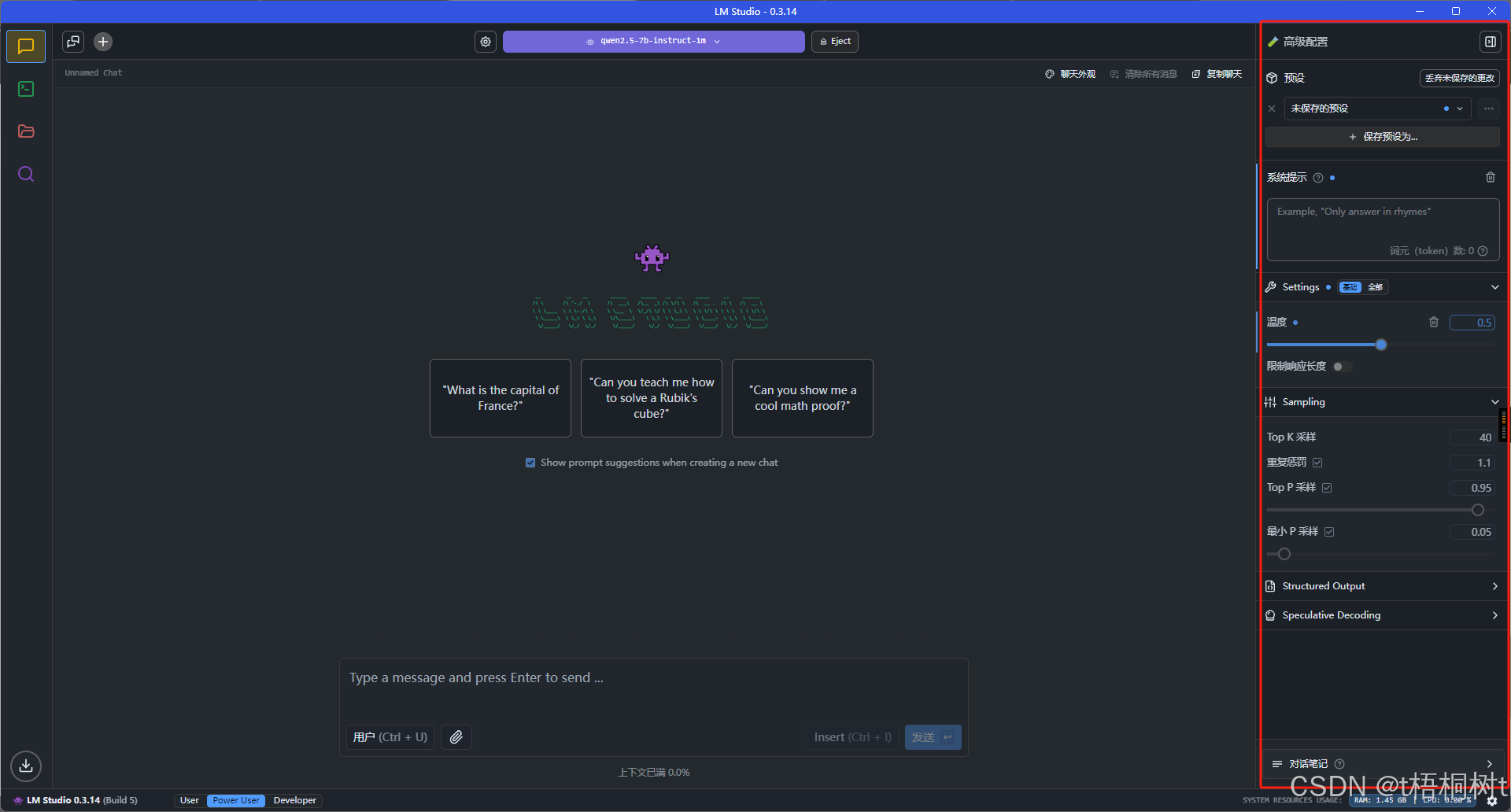Switch to User mode
Image resolution: width=1511 pixels, height=812 pixels.
[x=190, y=800]
